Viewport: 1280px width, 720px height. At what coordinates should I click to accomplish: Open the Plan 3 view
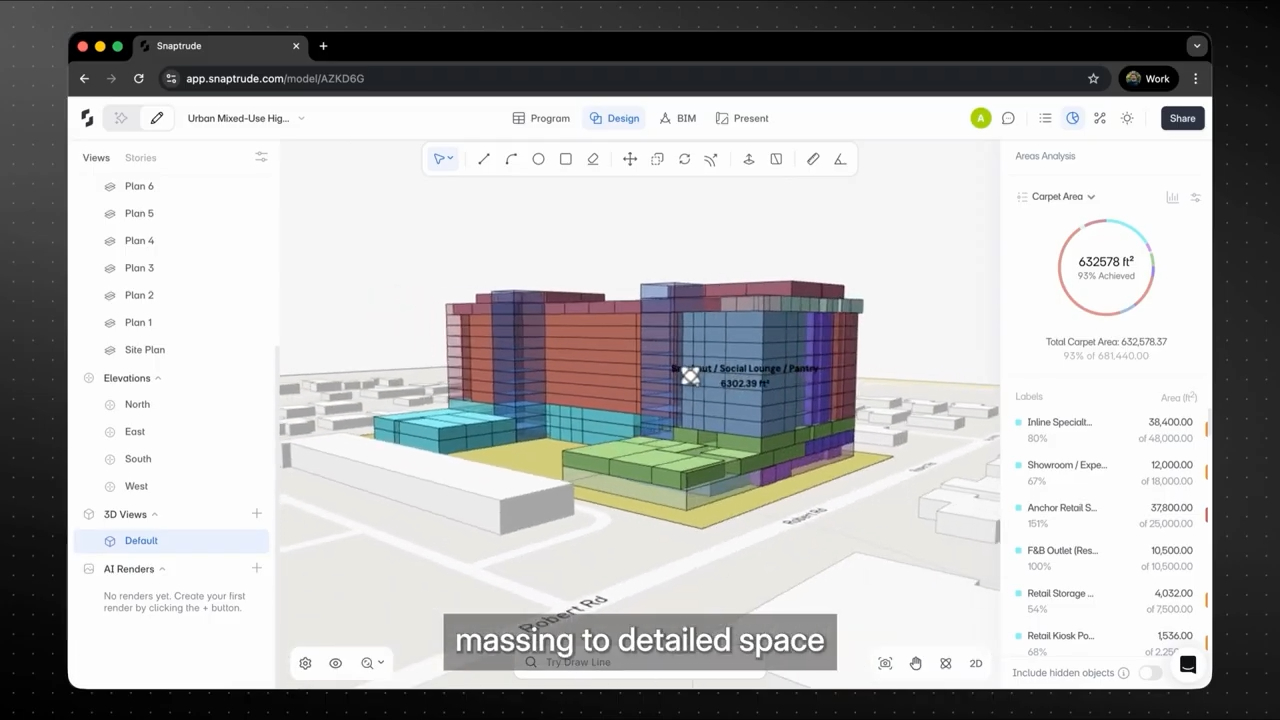coord(139,268)
